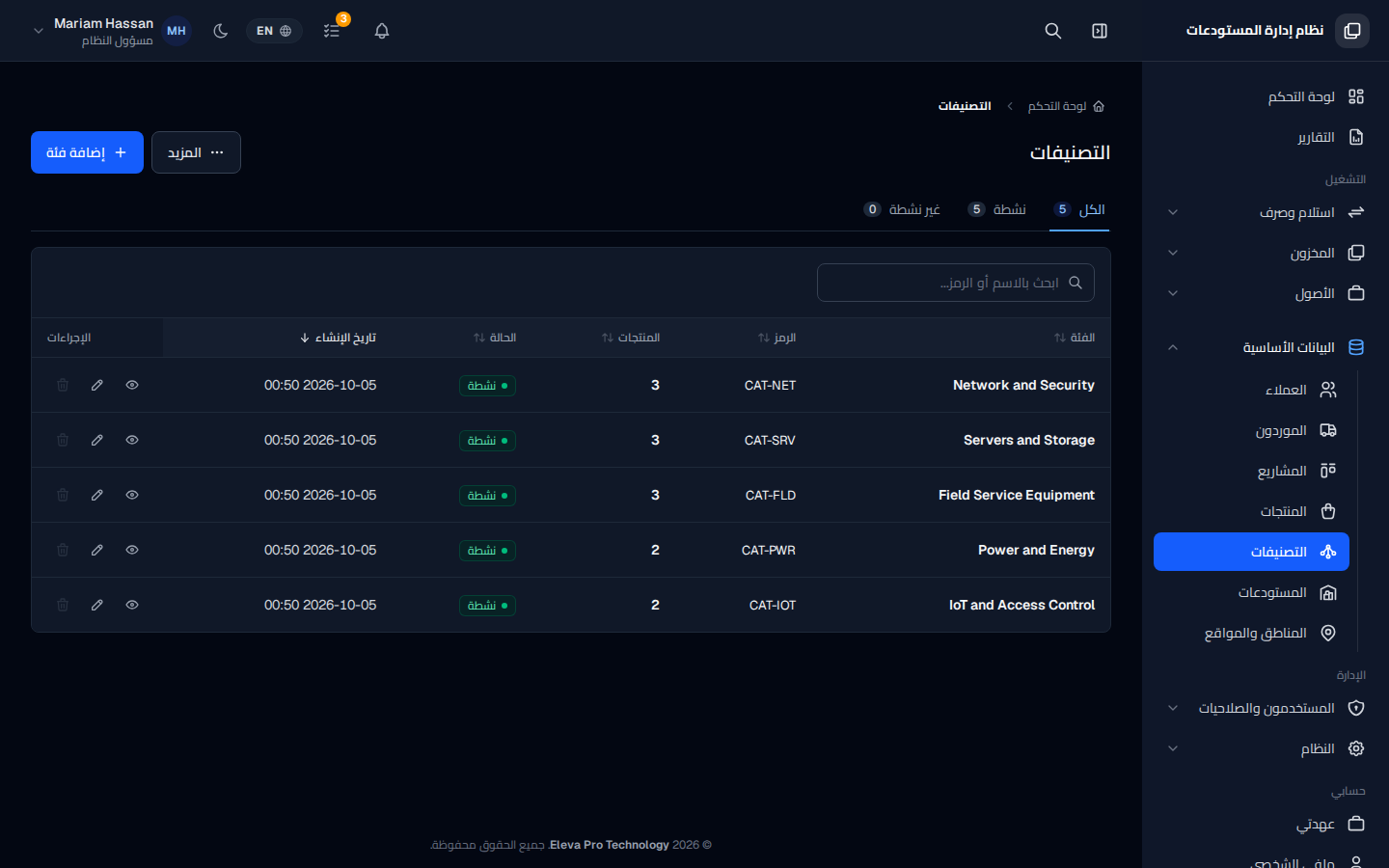Image resolution: width=1389 pixels, height=868 pixels.
Task: Click the warehouse system logo icon
Action: click(1352, 31)
